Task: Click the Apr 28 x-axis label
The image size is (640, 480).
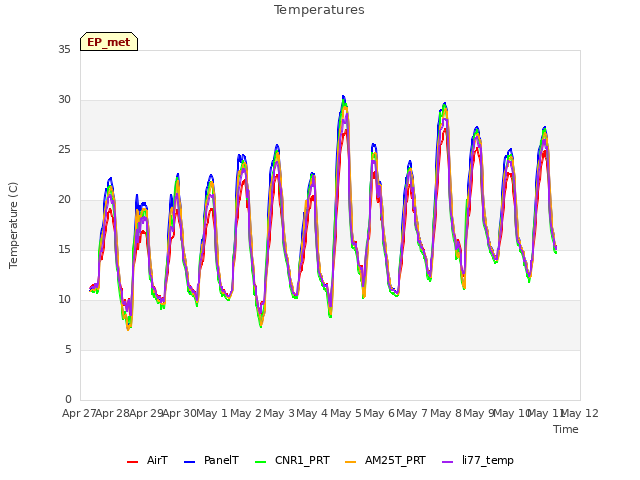Action: coord(112,413)
